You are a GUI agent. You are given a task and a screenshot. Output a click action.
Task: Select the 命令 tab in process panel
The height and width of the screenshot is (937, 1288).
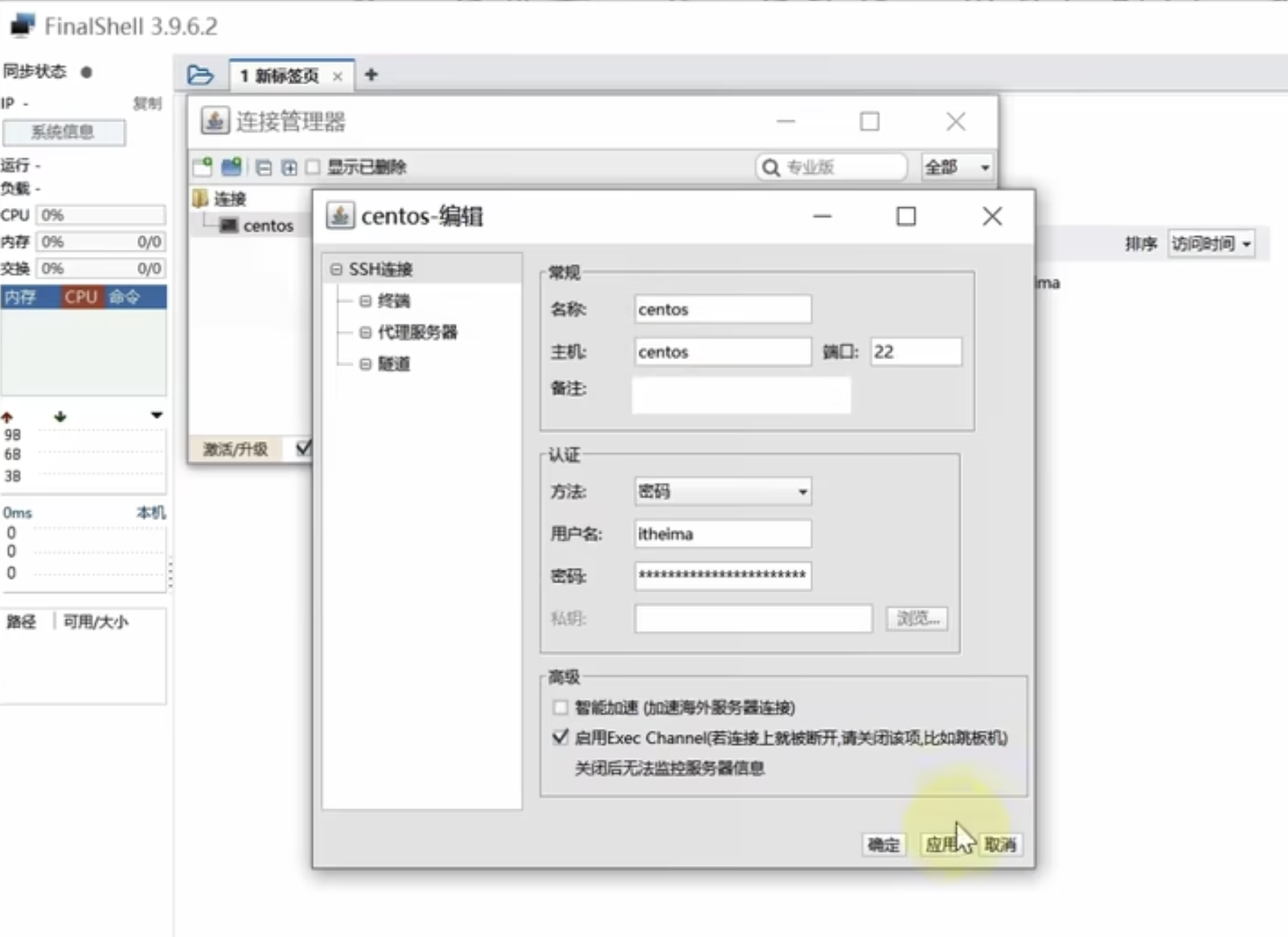point(125,297)
